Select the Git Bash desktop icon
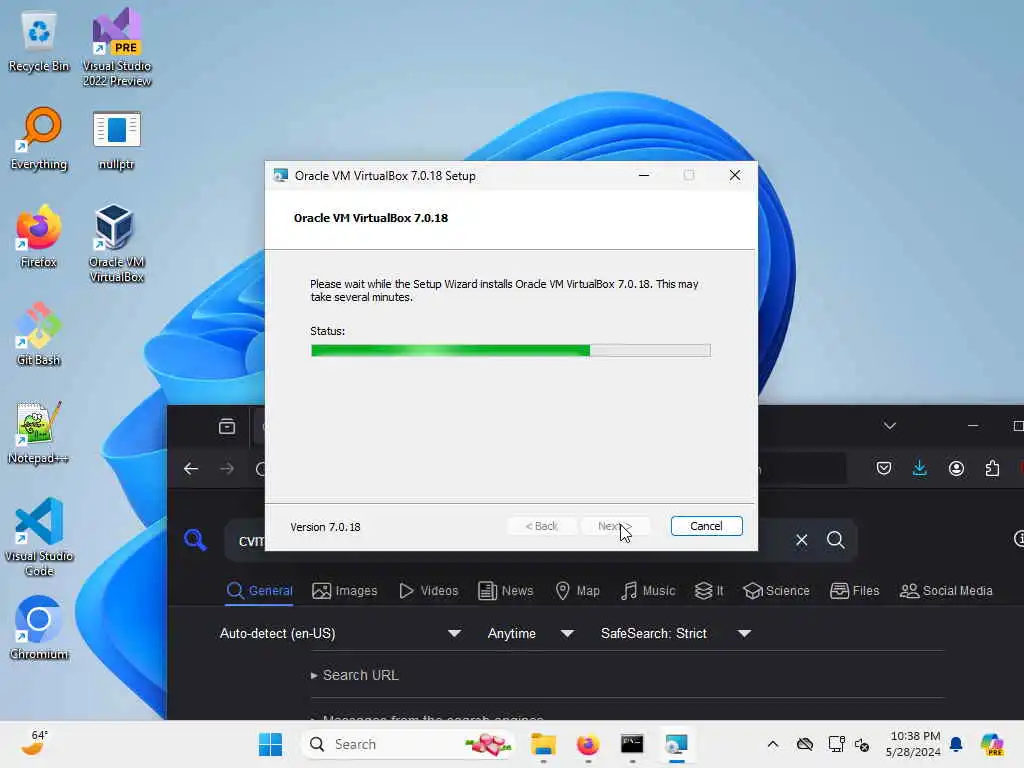Screen dimensions: 1024x768 pyautogui.click(x=39, y=334)
